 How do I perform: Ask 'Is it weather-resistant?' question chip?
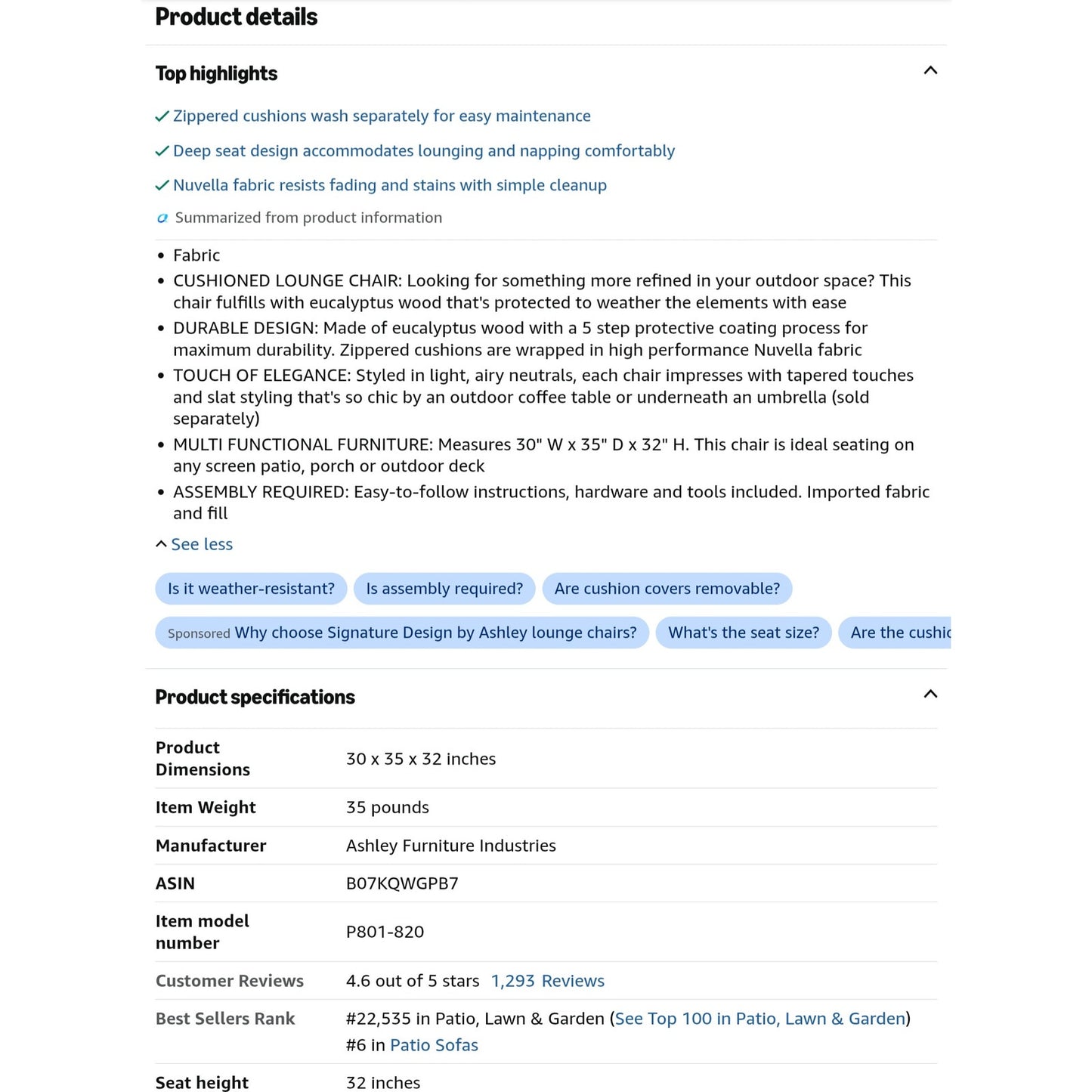[x=251, y=589]
